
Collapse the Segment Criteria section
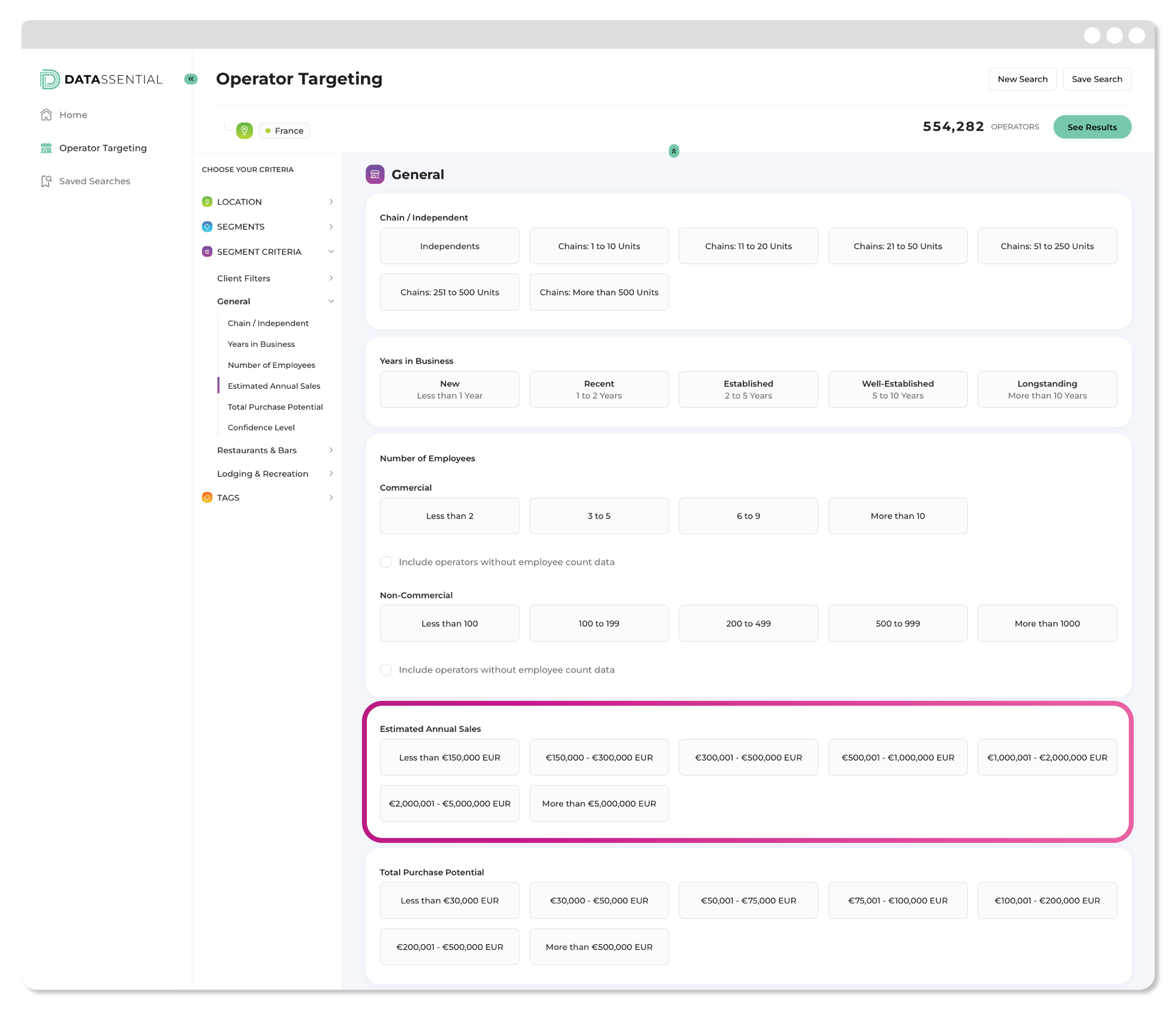coord(331,252)
